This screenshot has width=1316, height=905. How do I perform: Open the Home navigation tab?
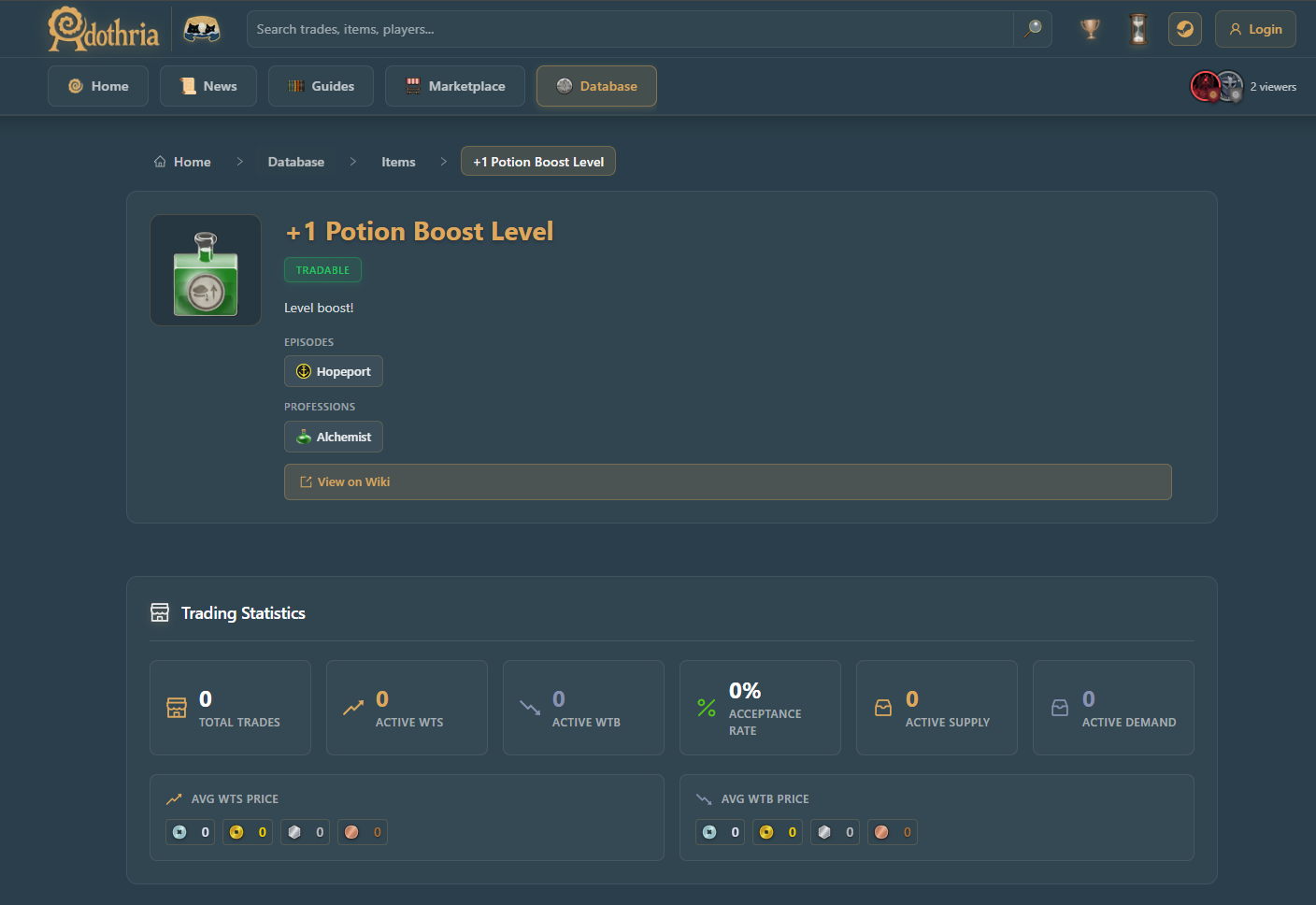tap(98, 86)
